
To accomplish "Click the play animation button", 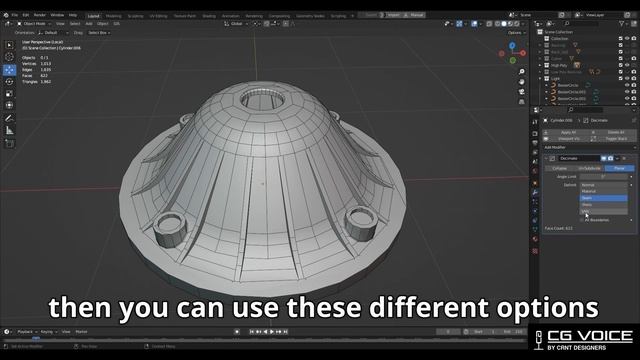I will 272,332.
